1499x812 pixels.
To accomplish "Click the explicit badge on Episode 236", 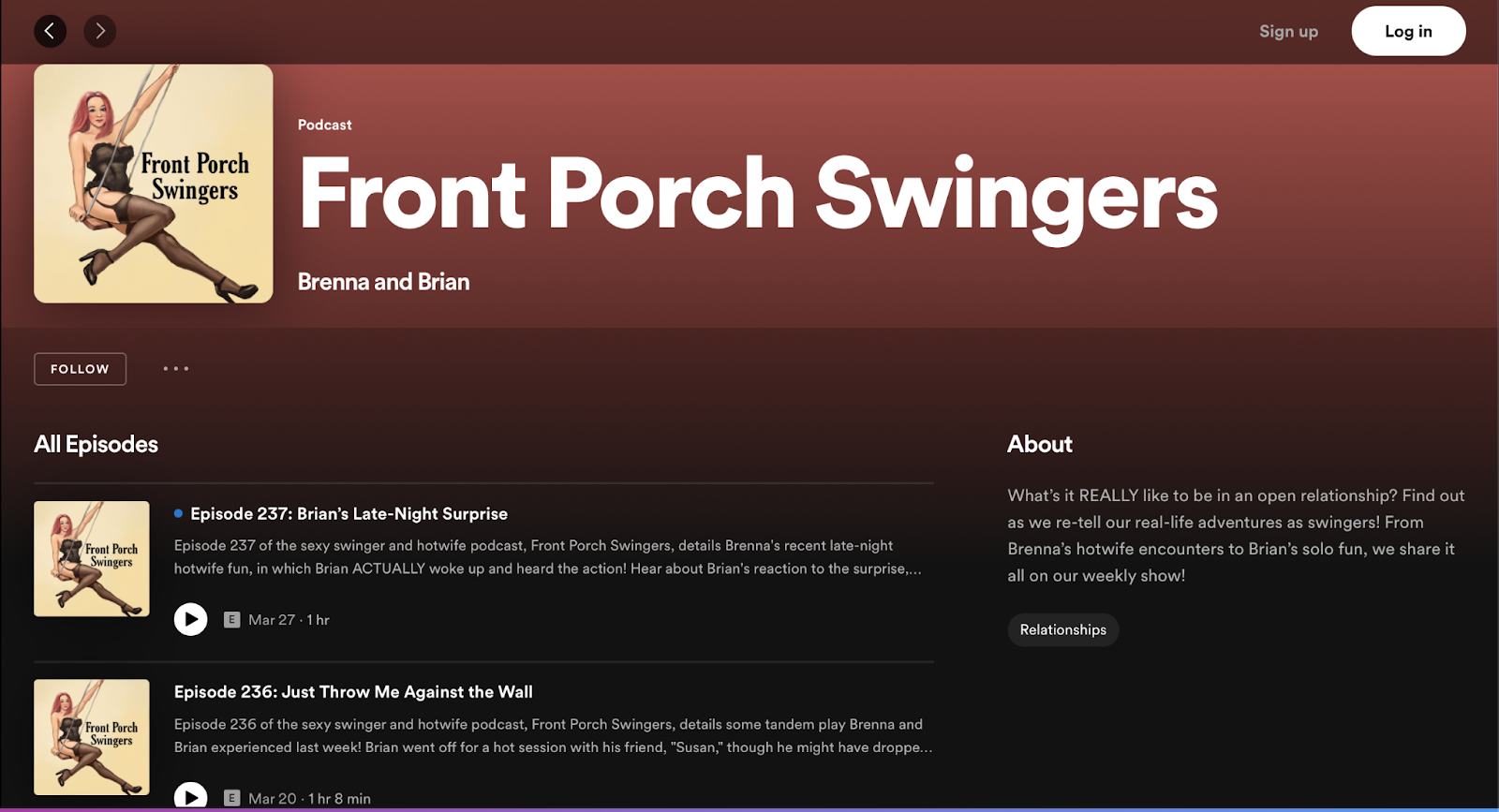I will (x=231, y=798).
